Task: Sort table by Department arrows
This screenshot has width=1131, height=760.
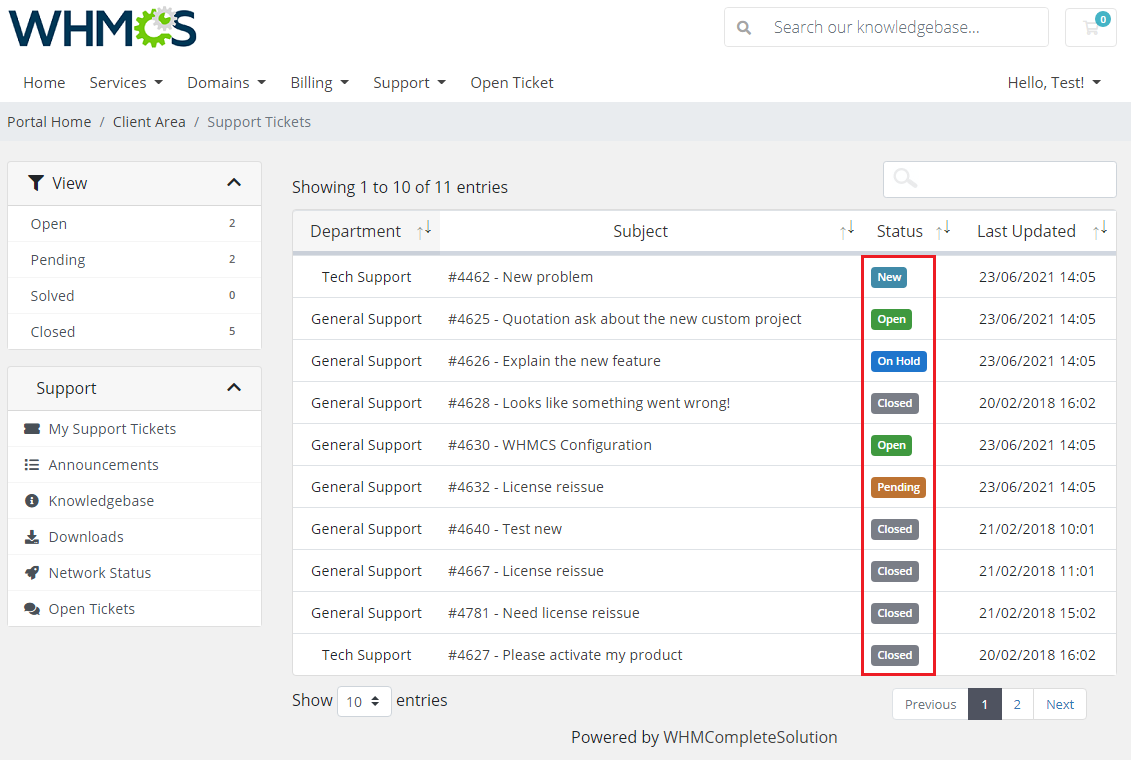Action: pyautogui.click(x=424, y=231)
